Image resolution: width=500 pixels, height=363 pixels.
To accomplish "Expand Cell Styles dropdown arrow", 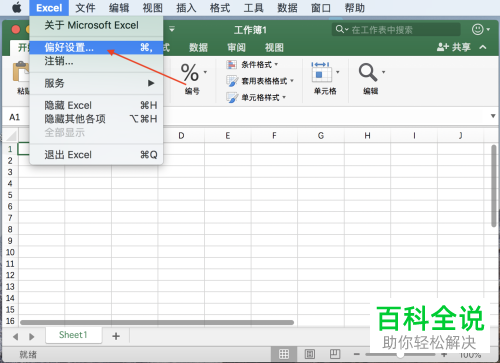I will (x=284, y=97).
